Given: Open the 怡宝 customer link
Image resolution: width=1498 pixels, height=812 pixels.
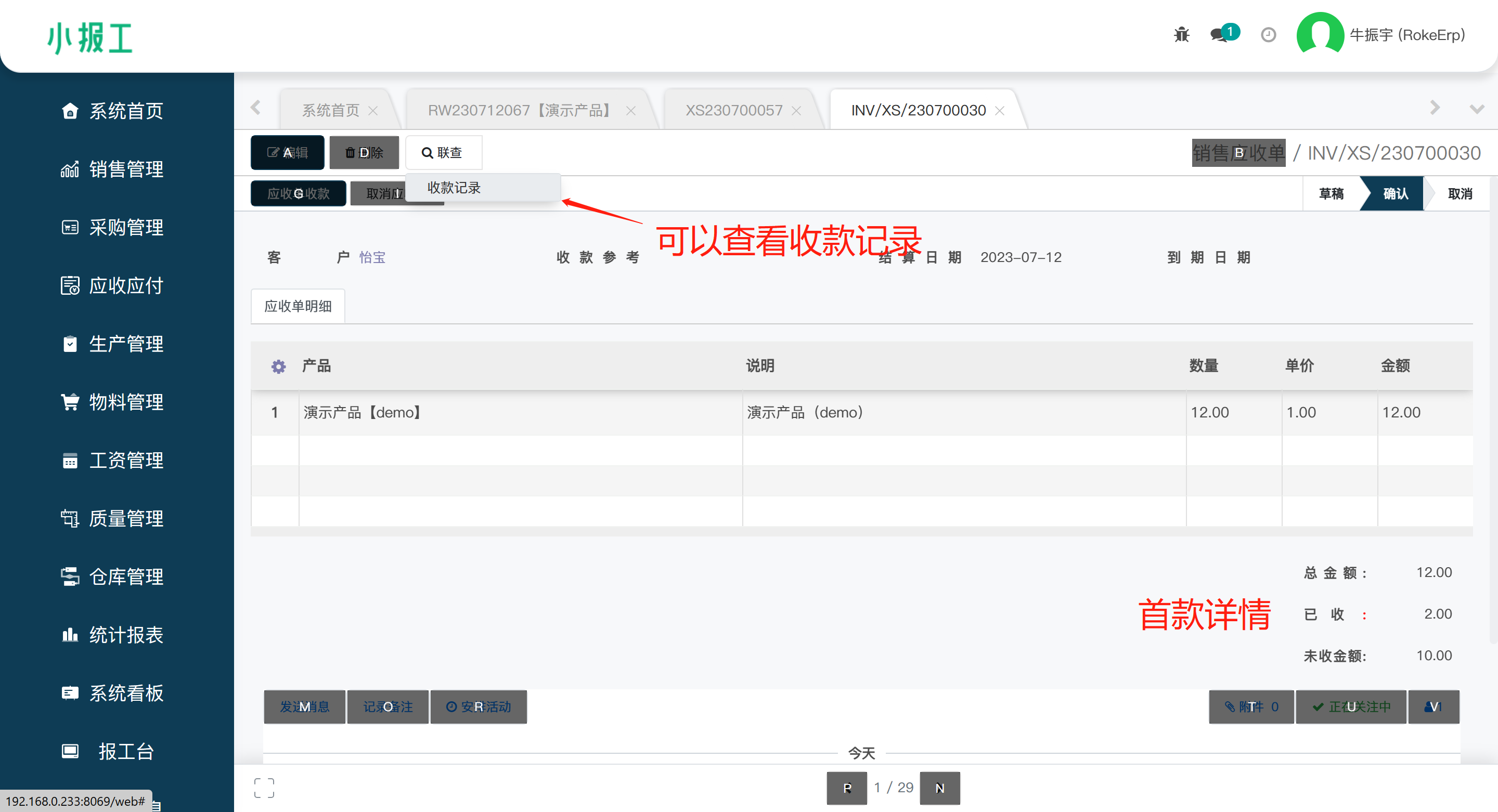Looking at the screenshot, I should tap(372, 257).
